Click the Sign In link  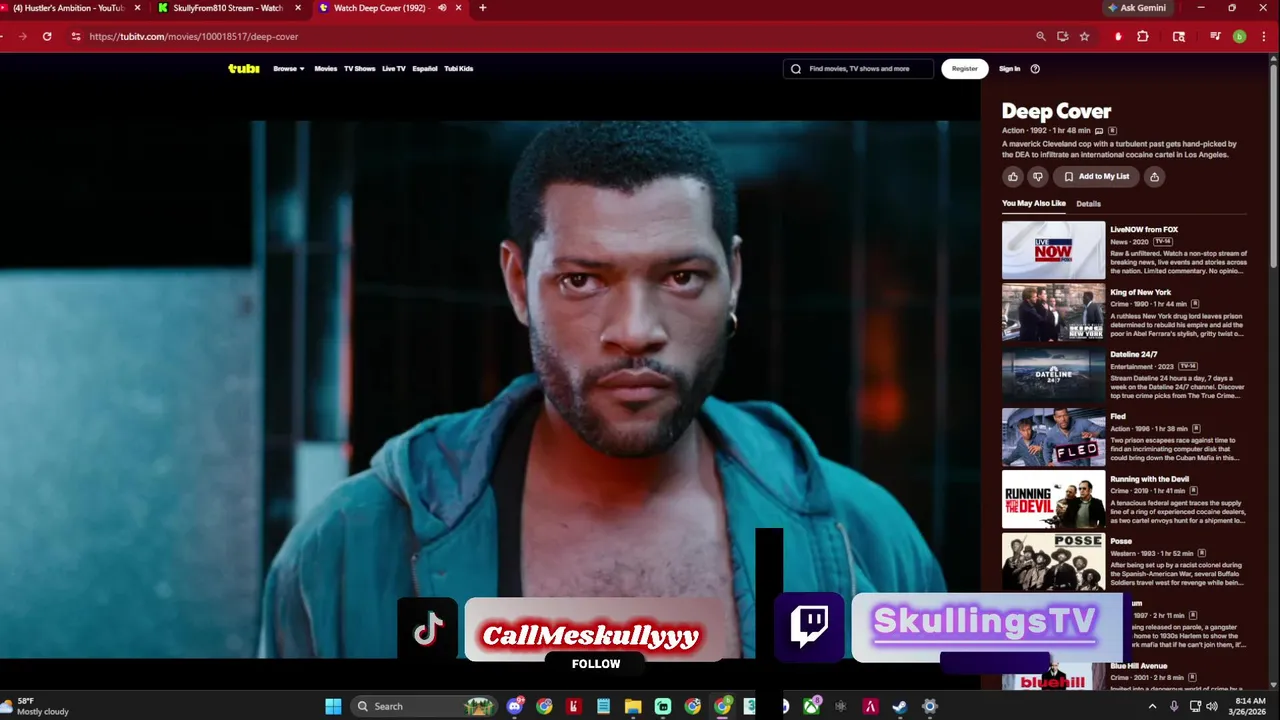1010,69
